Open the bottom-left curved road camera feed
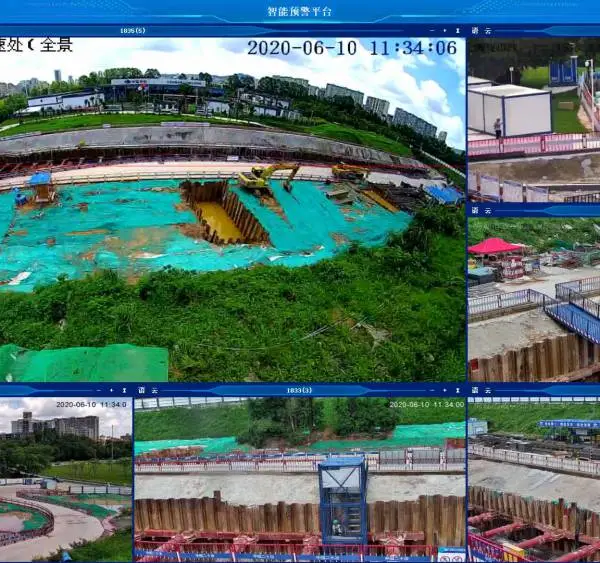The image size is (600, 563). coord(66,479)
